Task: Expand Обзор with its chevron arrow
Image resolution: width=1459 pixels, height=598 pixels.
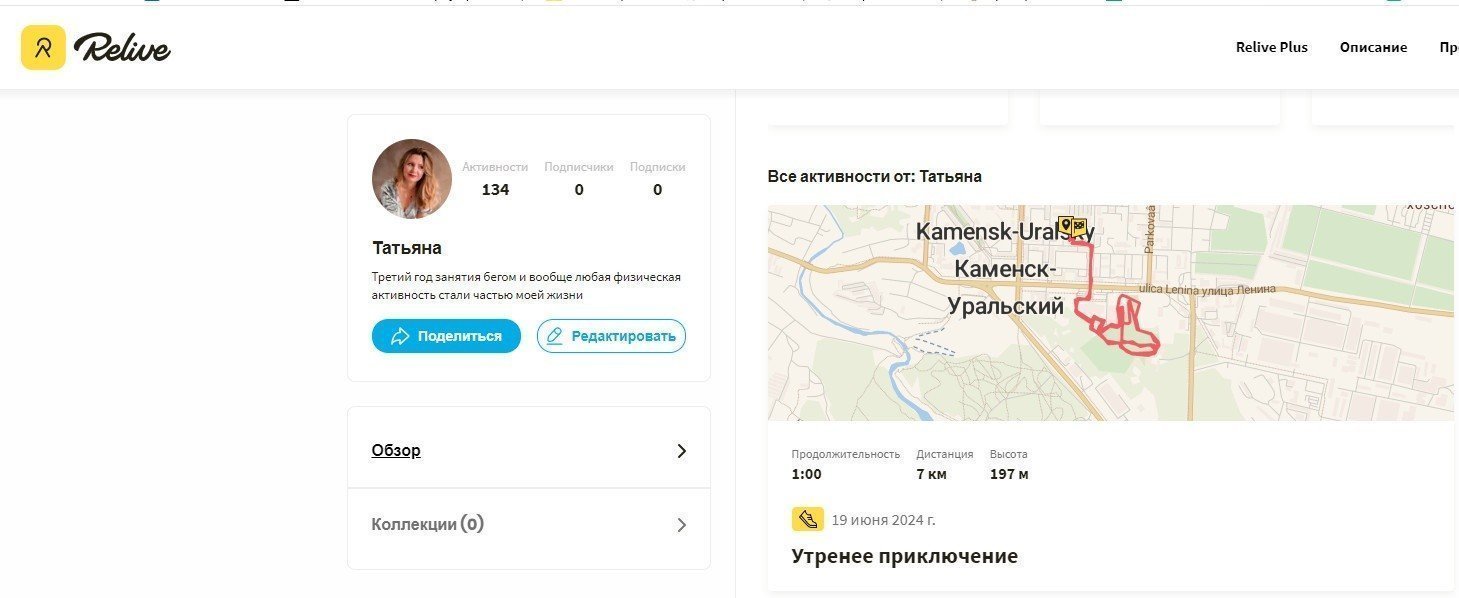Action: pyautogui.click(x=682, y=451)
